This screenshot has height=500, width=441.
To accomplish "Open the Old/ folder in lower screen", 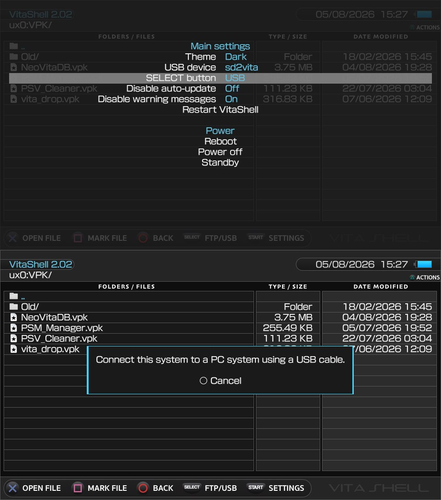I will coord(30,307).
